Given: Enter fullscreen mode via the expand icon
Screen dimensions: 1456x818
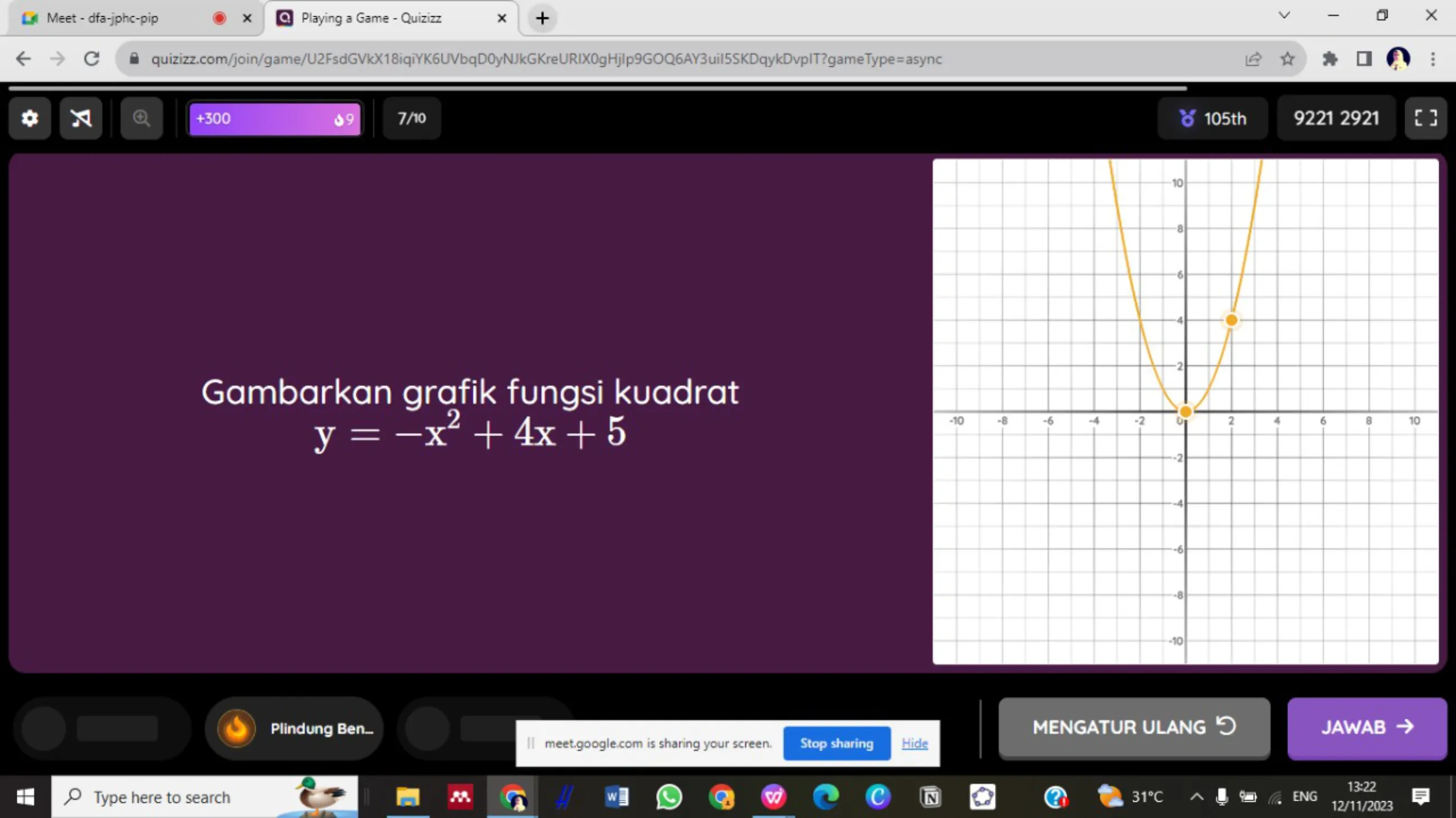Looking at the screenshot, I should pyautogui.click(x=1426, y=118).
